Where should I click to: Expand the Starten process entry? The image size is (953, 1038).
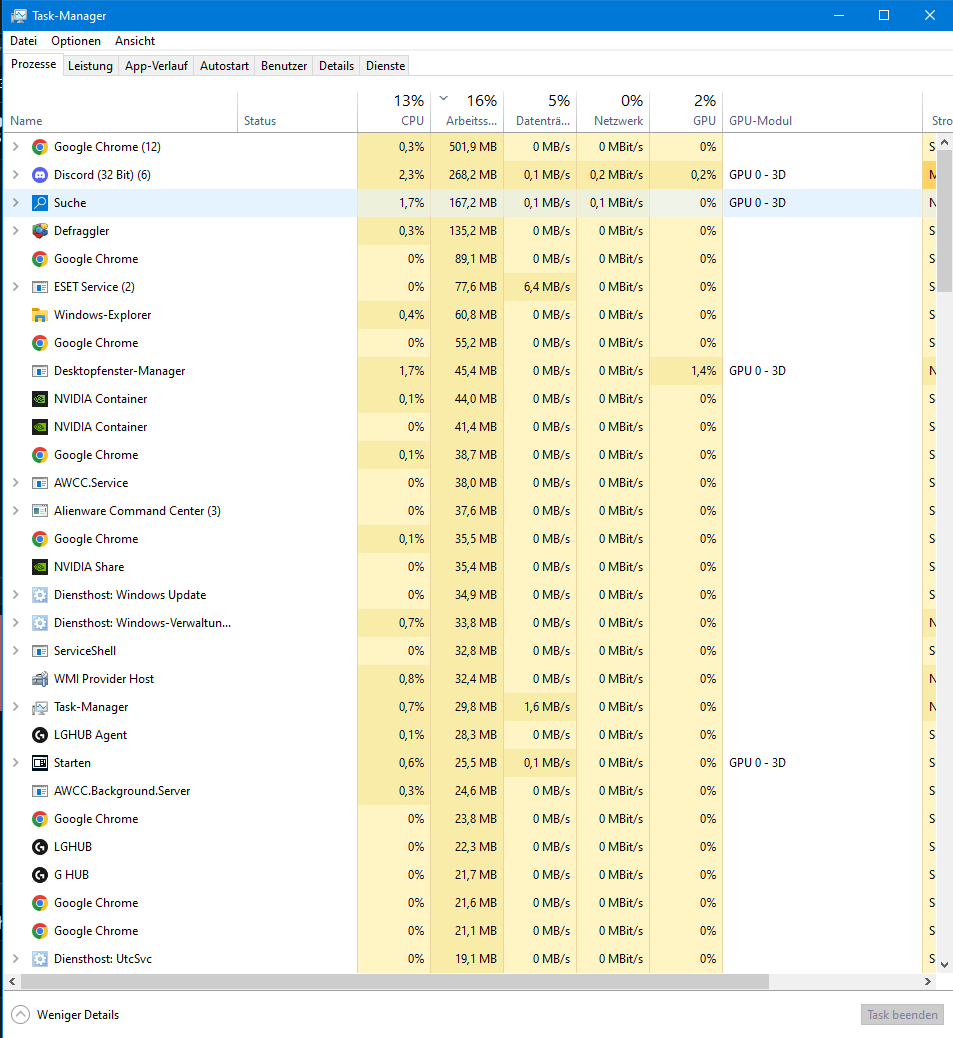point(16,763)
